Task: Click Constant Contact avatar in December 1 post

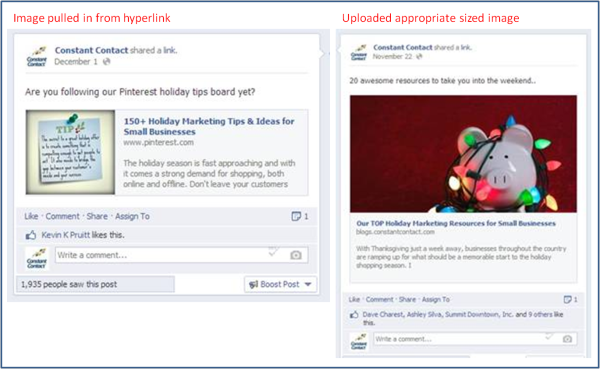Action: pyautogui.click(x=37, y=56)
